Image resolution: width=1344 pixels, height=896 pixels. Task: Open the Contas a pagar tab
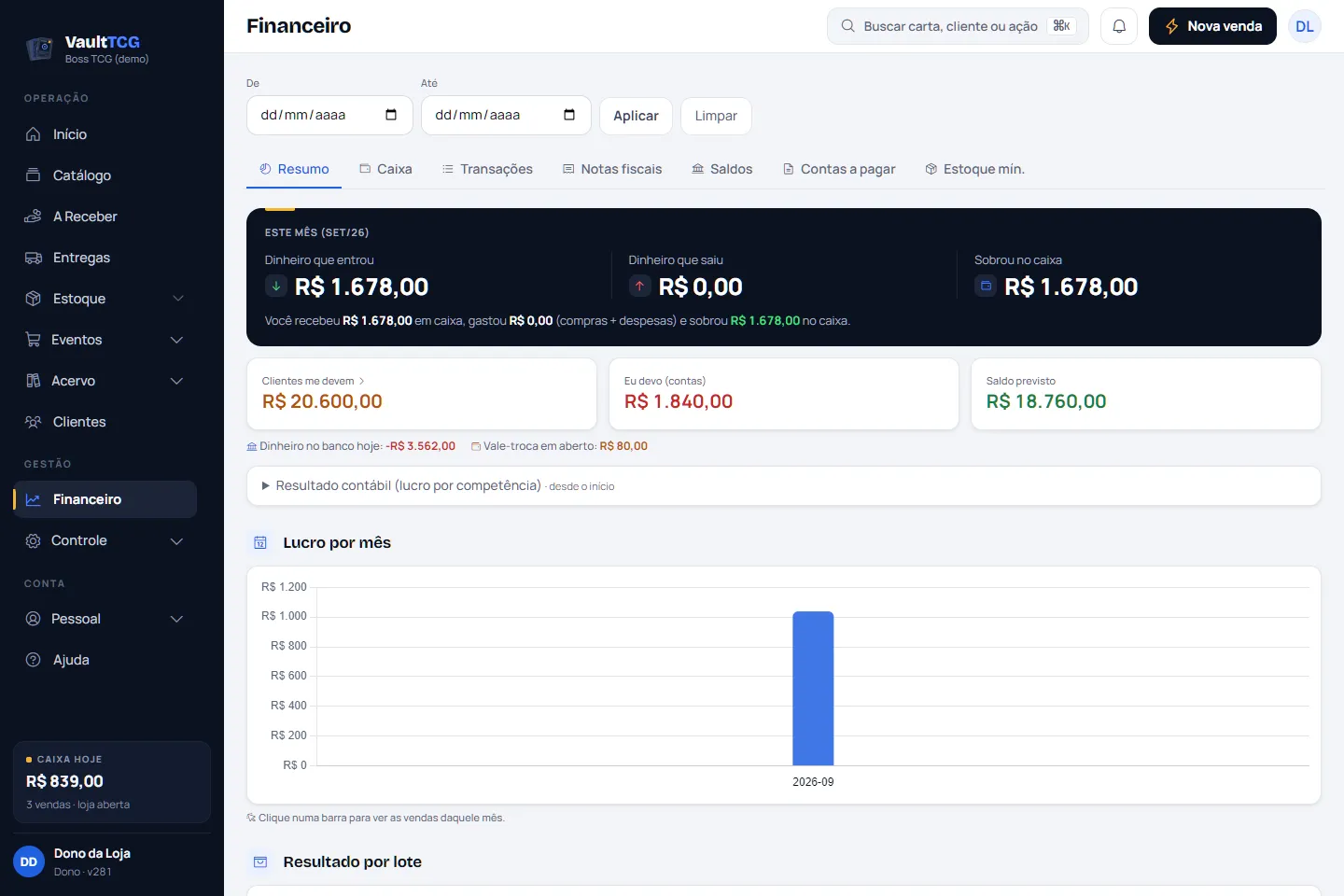click(x=839, y=169)
